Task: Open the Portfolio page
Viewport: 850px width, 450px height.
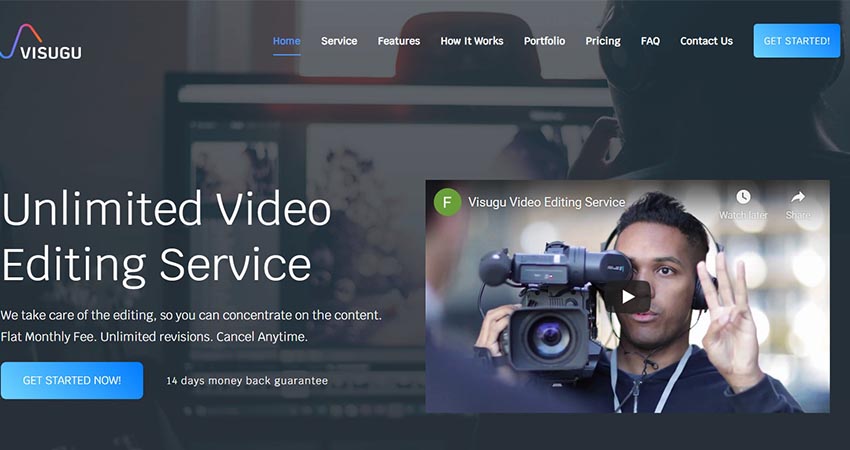Action: (x=544, y=41)
